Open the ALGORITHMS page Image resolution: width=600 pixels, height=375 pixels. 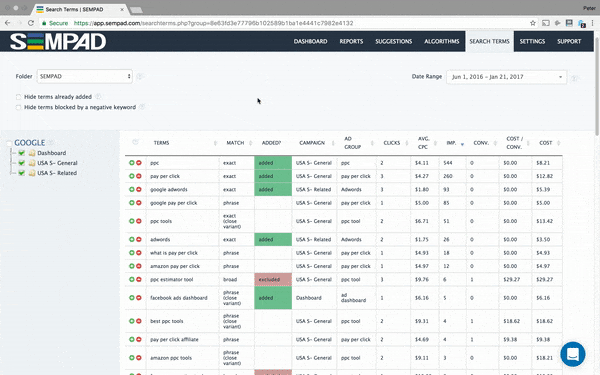pyautogui.click(x=442, y=41)
